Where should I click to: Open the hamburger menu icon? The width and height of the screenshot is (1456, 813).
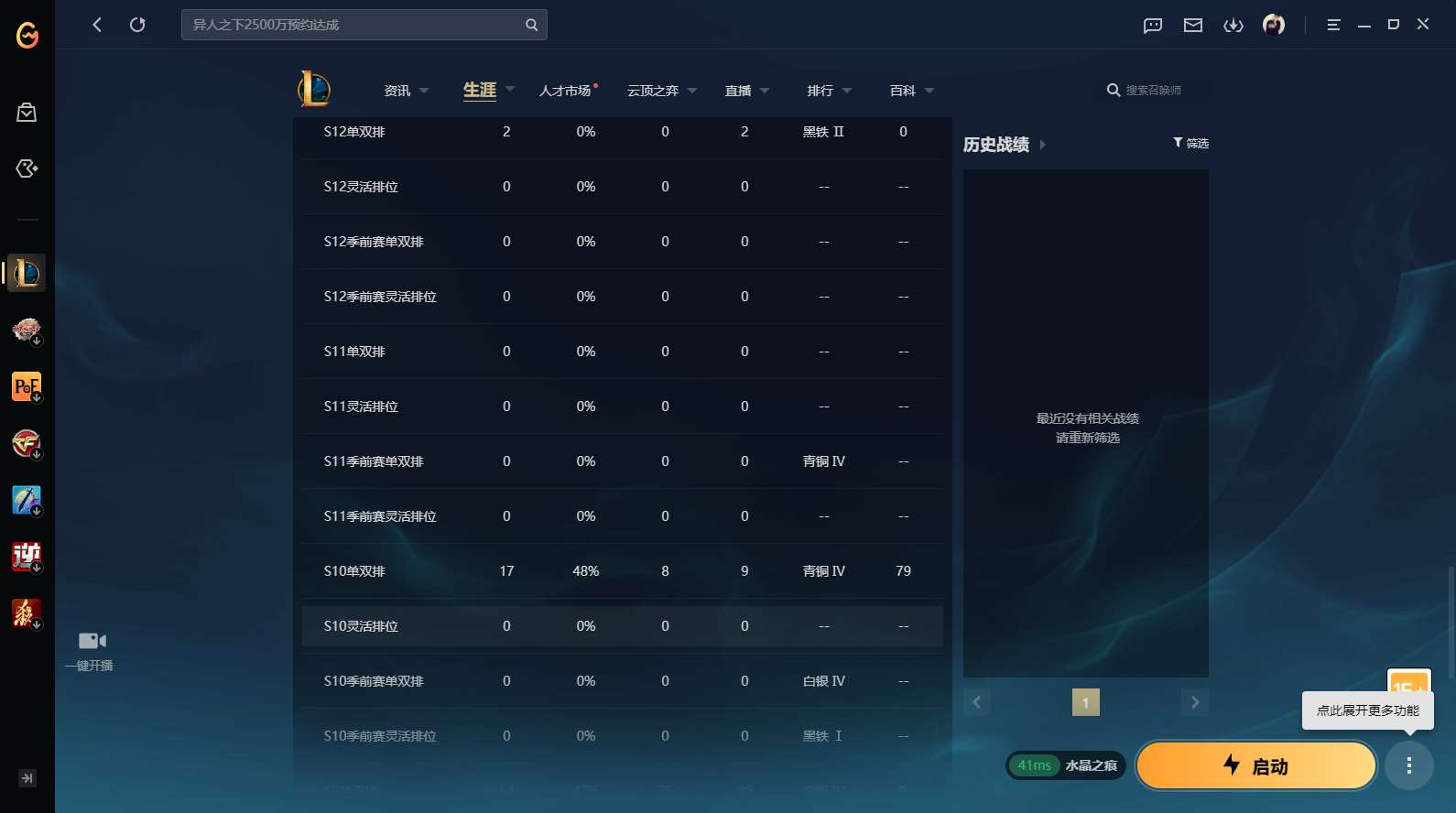pos(1333,25)
